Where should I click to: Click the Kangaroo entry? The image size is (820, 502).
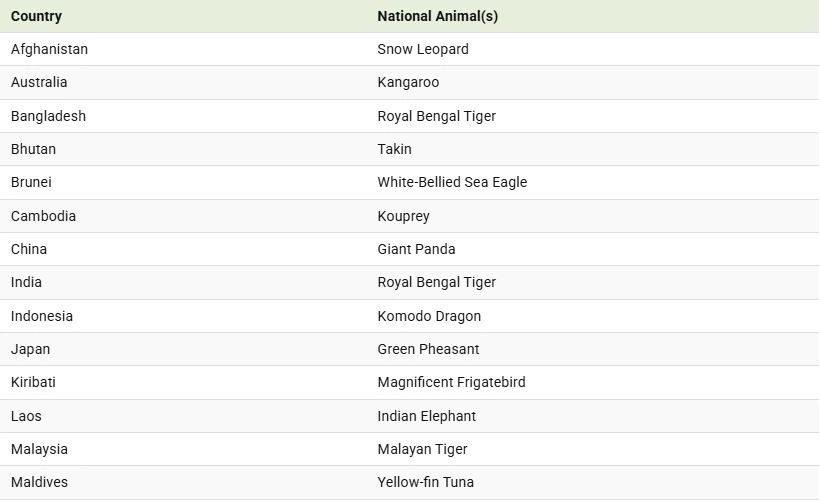pyautogui.click(x=408, y=82)
